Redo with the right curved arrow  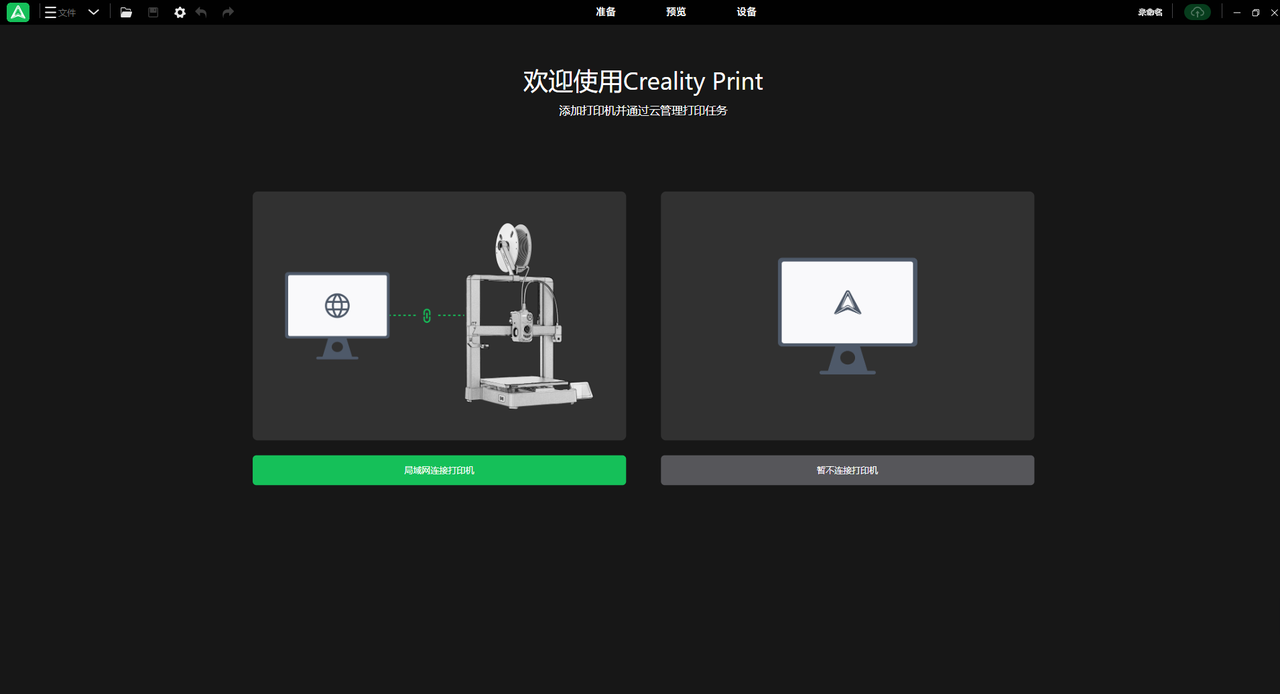click(228, 12)
